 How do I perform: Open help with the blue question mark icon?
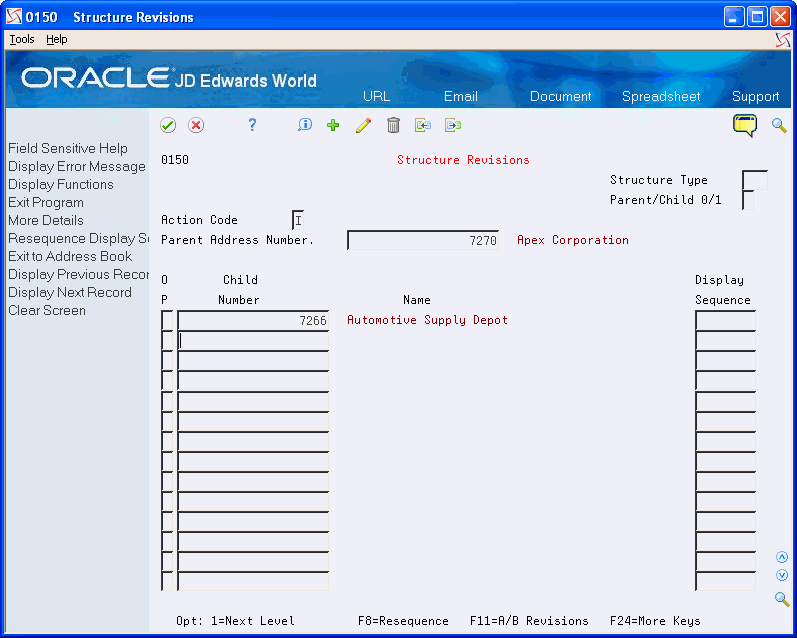click(x=252, y=125)
